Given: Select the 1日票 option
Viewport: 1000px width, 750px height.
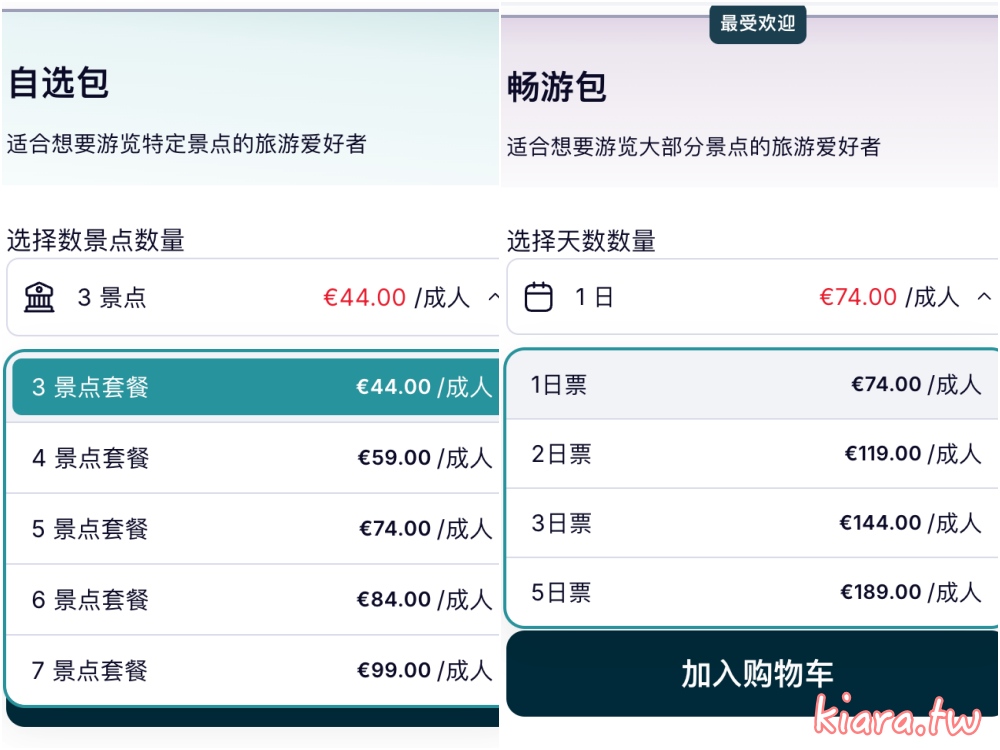Looking at the screenshot, I should (x=753, y=385).
